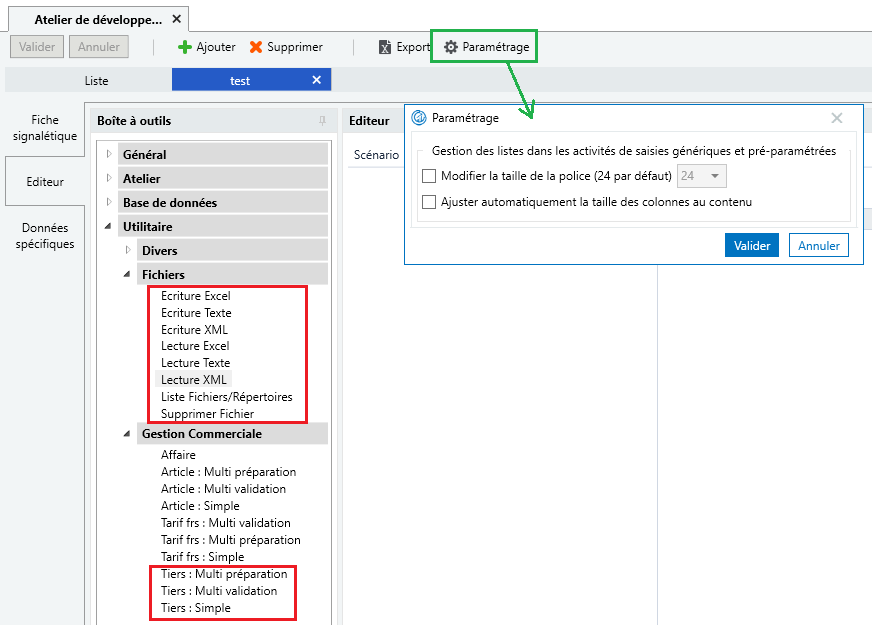Select Ecriture Excel tool
This screenshot has width=872, height=625.
(196, 296)
